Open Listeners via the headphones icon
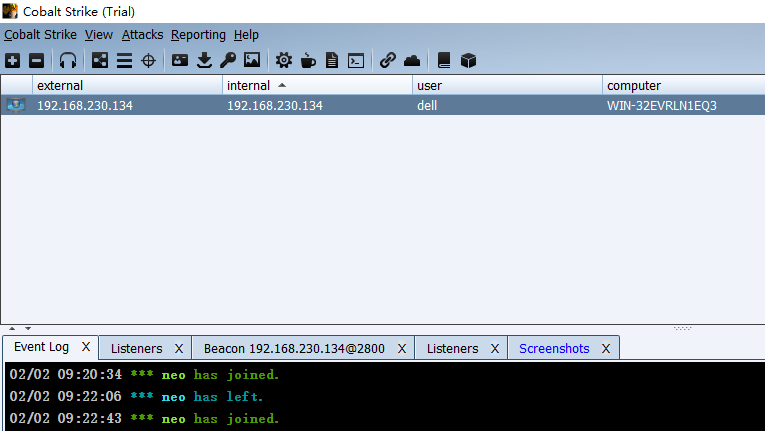The width and height of the screenshot is (765, 431). point(68,61)
